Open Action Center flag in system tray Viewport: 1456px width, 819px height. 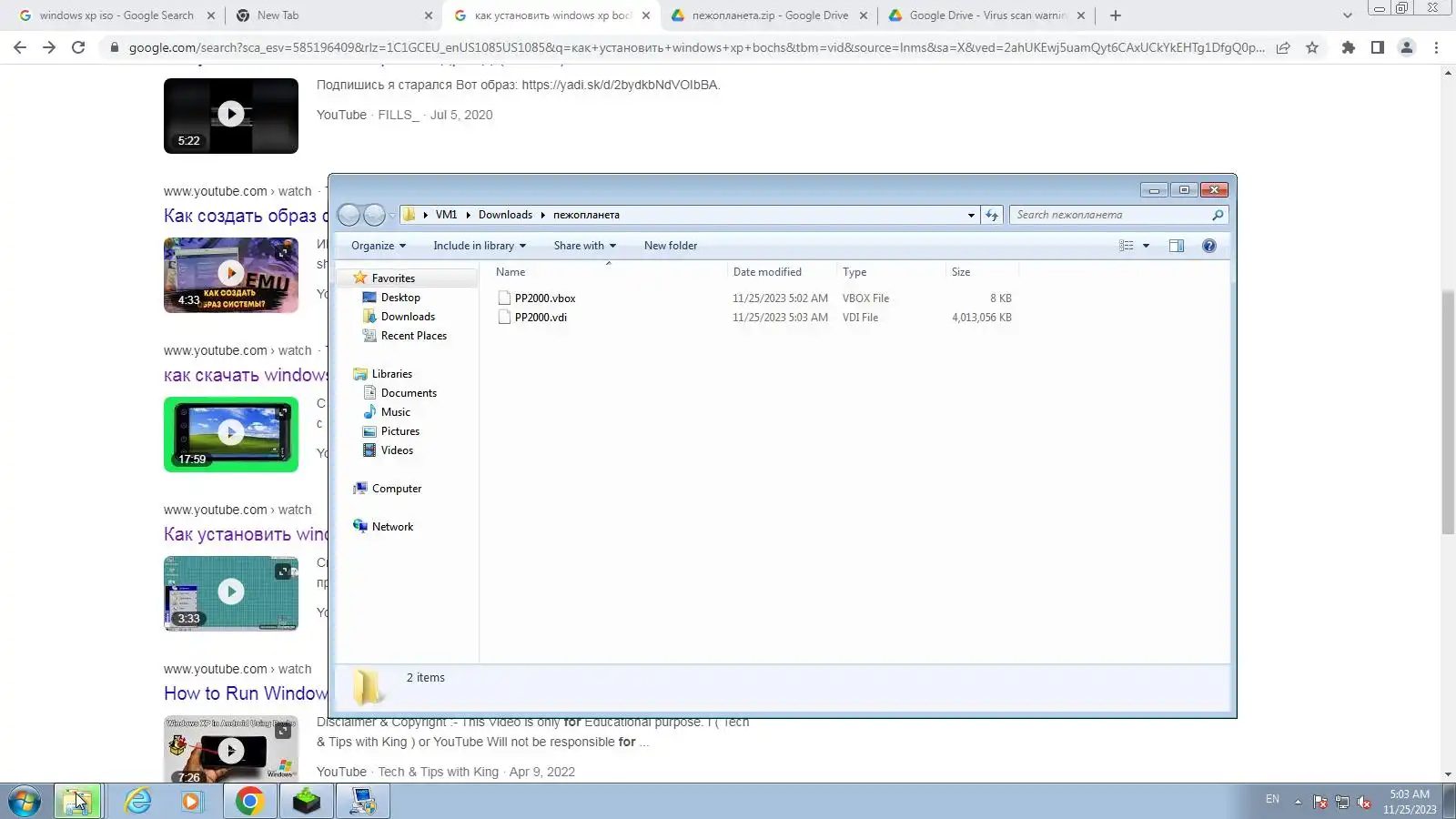[x=1320, y=802]
